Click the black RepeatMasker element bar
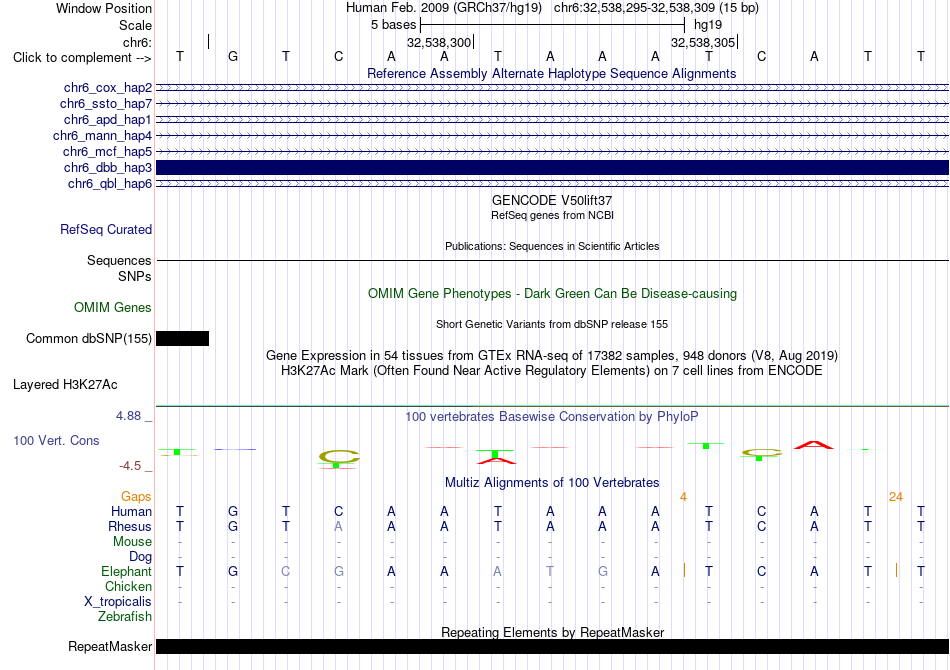This screenshot has height=670, width=950. coord(552,646)
